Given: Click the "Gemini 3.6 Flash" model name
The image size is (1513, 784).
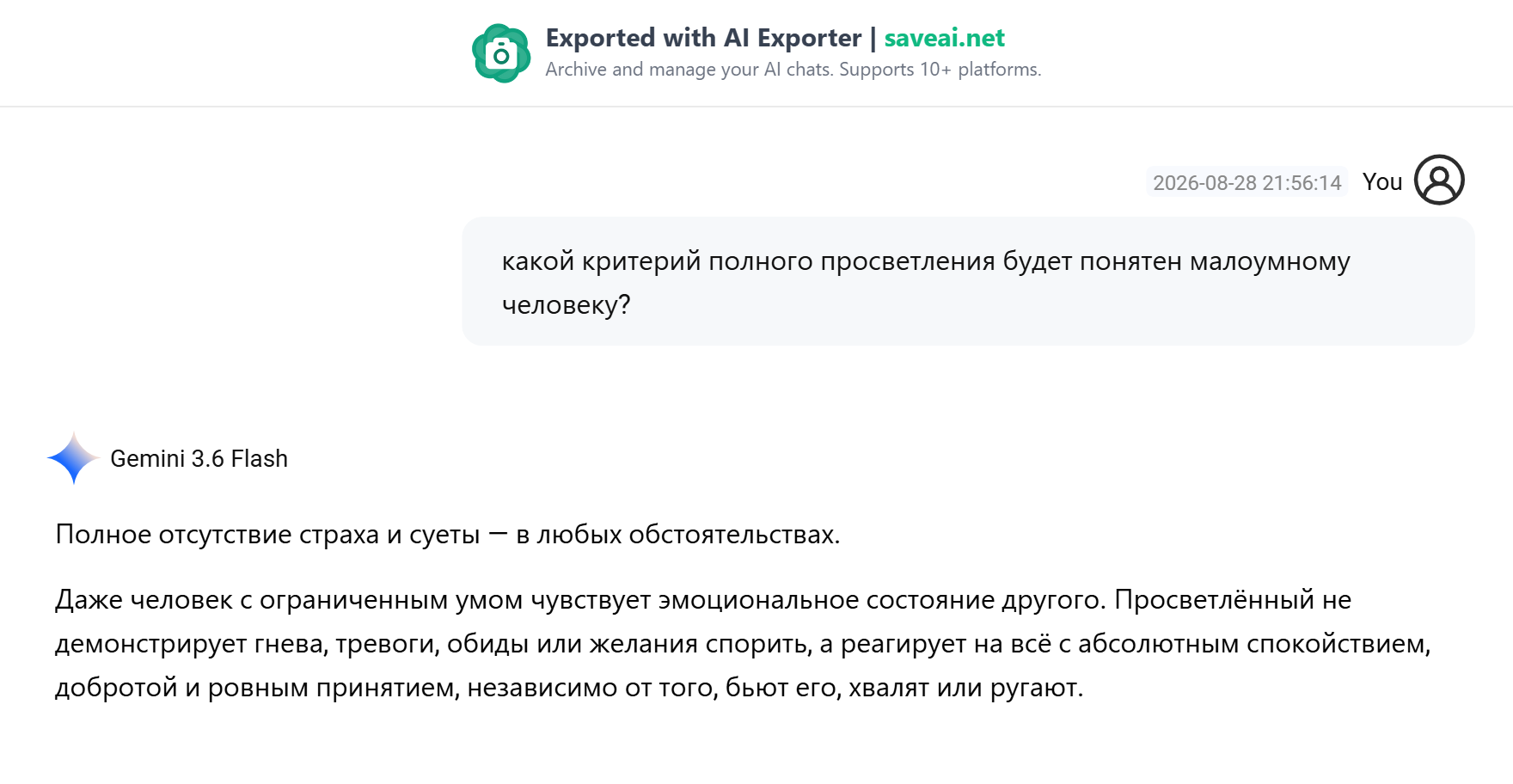Looking at the screenshot, I should [x=199, y=458].
